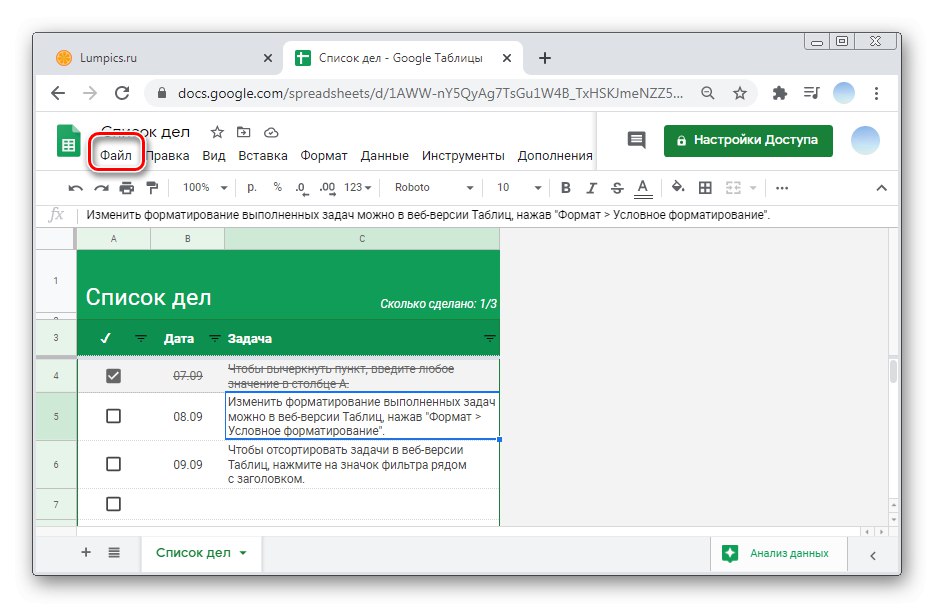The height and width of the screenshot is (608, 934).
Task: Reload the page
Action: coord(122,93)
